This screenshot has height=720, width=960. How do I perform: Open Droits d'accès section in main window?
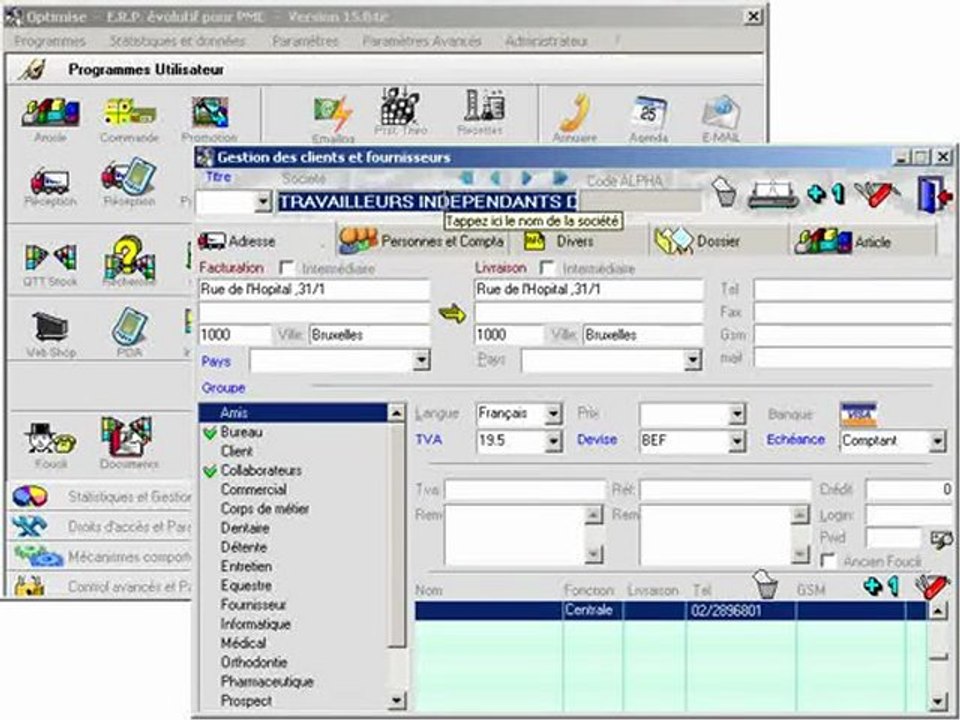(101, 526)
